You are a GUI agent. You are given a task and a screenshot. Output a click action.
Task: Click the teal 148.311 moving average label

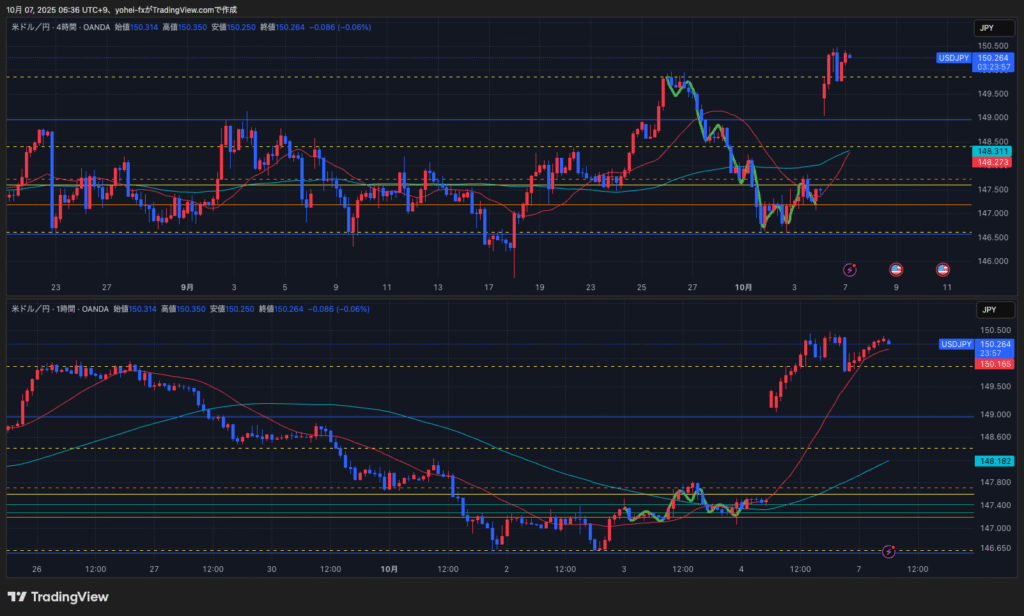(x=991, y=151)
